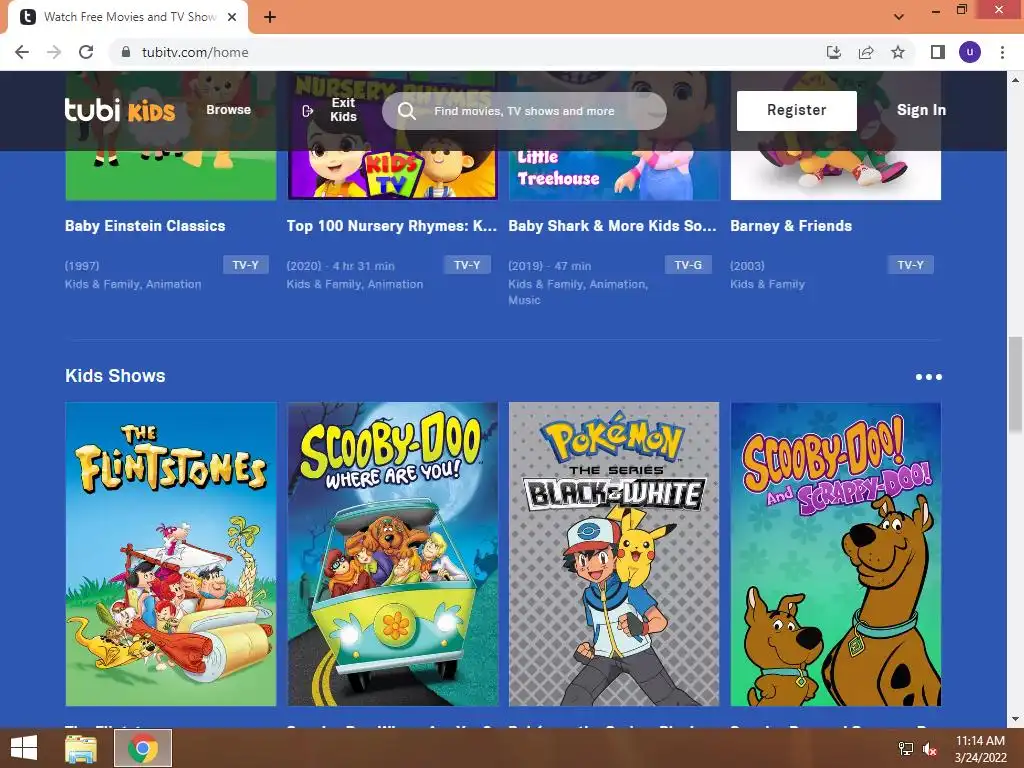Click the Tubi Kids logo

tap(120, 110)
